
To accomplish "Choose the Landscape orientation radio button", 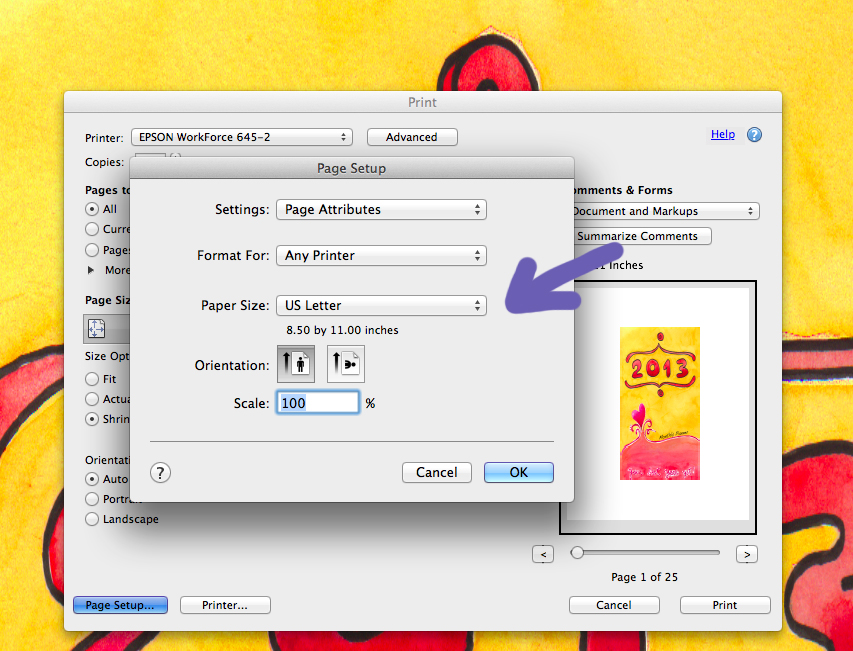I will [92, 519].
